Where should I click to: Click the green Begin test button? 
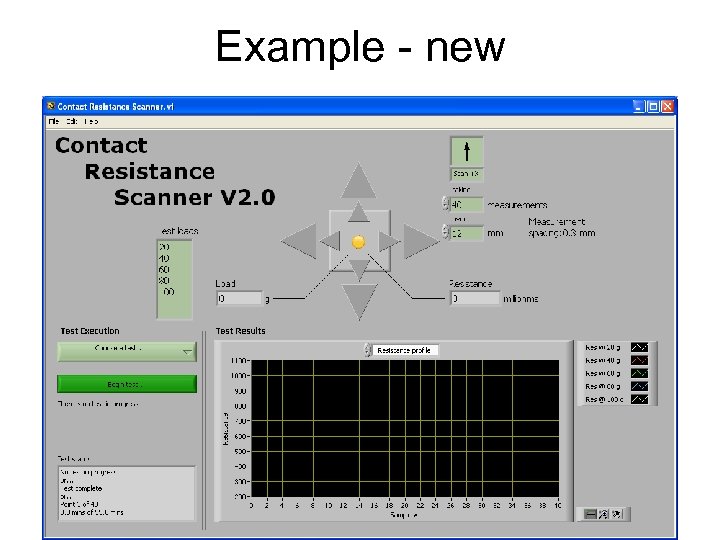click(127, 384)
